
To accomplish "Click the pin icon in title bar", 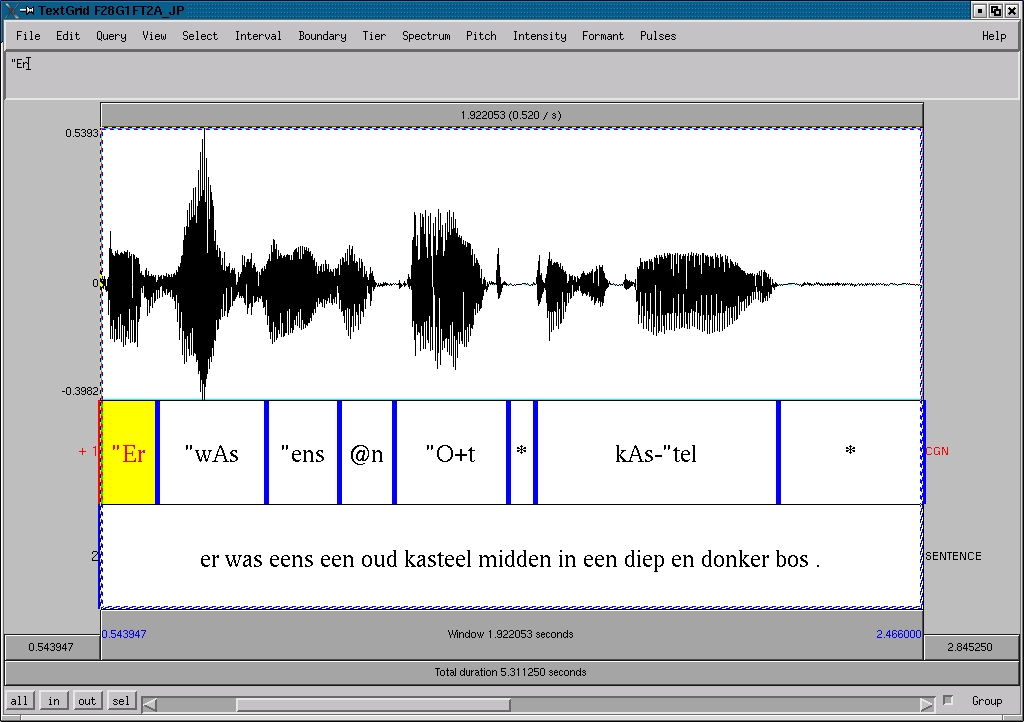I will pos(27,10).
